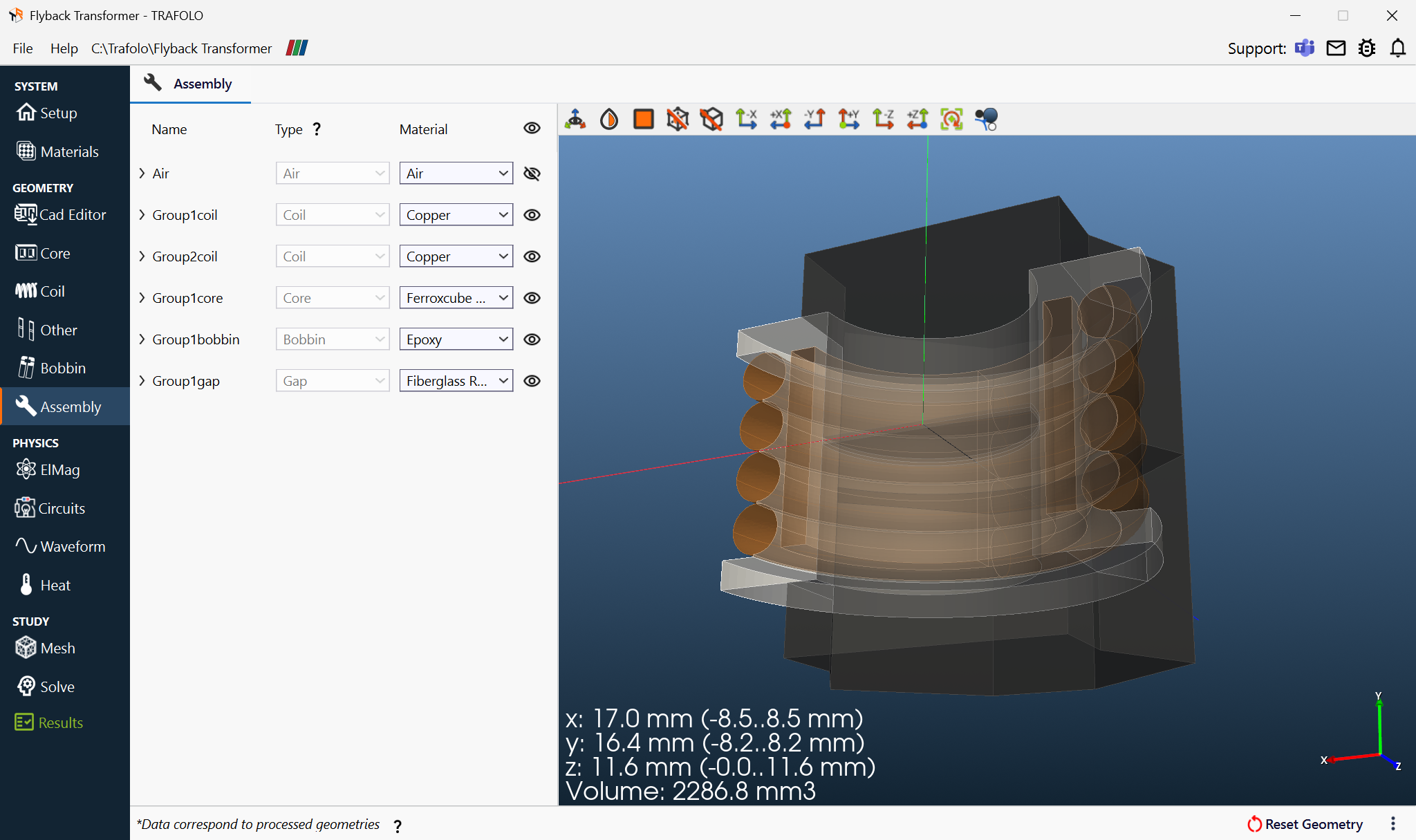Expand the Group2coil row chevron
The height and width of the screenshot is (840, 1416).
pyautogui.click(x=142, y=256)
